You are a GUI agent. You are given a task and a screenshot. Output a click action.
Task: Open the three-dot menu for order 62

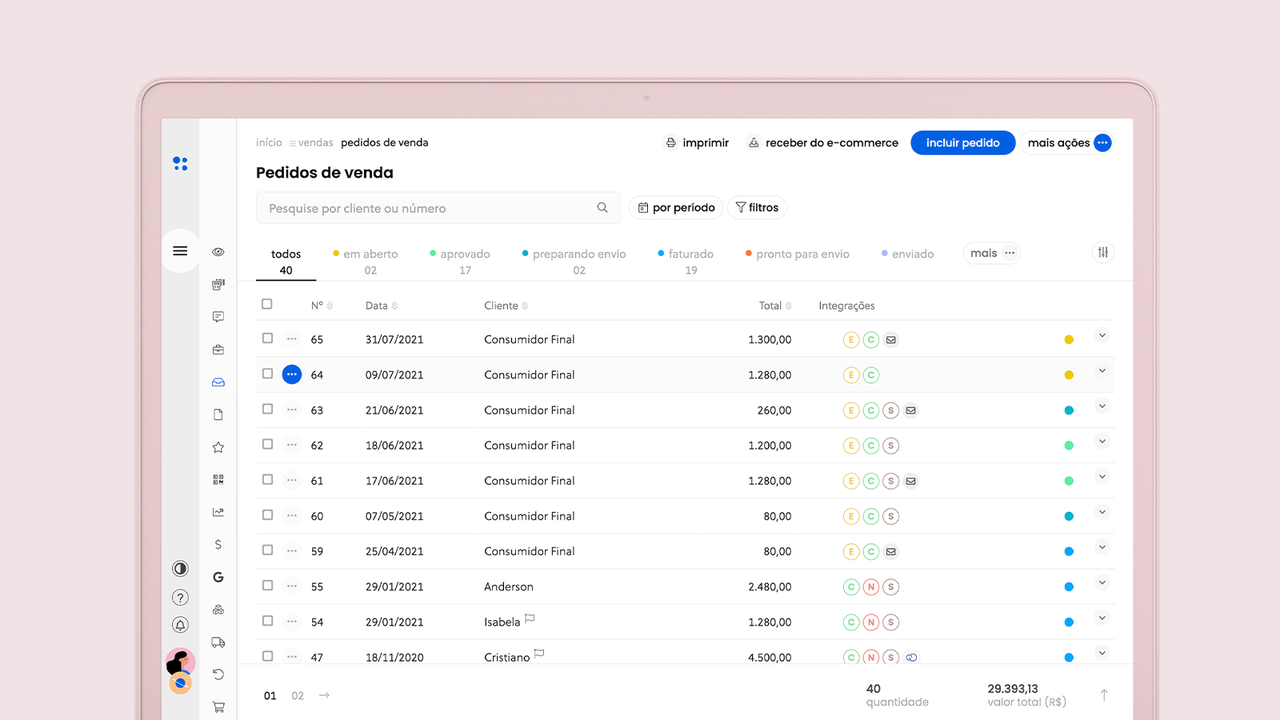(292, 445)
